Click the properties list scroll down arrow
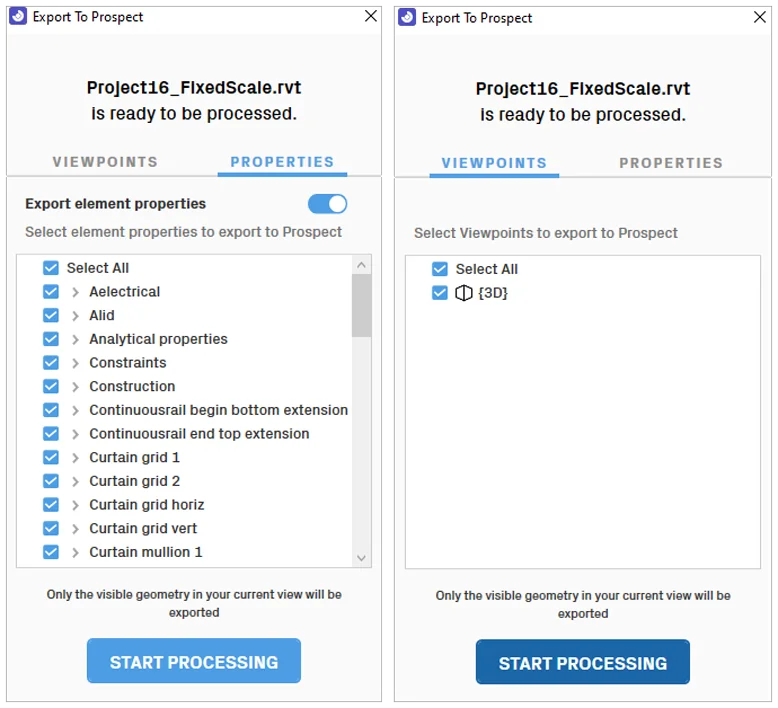The width and height of the screenshot is (778, 708). click(362, 558)
